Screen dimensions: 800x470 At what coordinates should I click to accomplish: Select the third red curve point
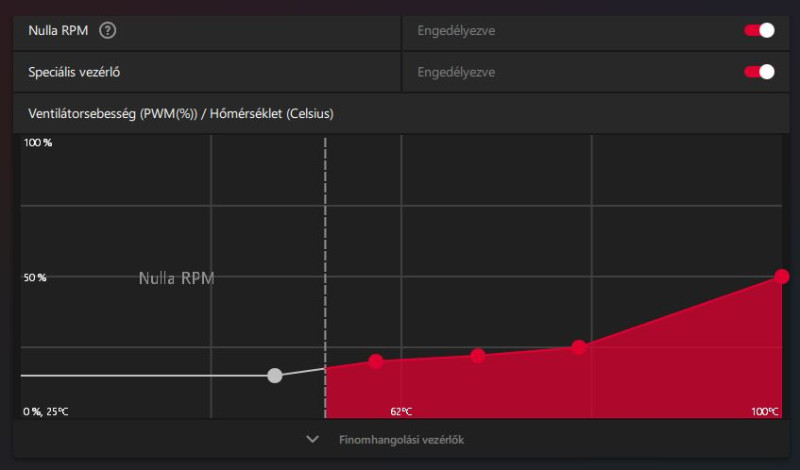[x=579, y=348]
